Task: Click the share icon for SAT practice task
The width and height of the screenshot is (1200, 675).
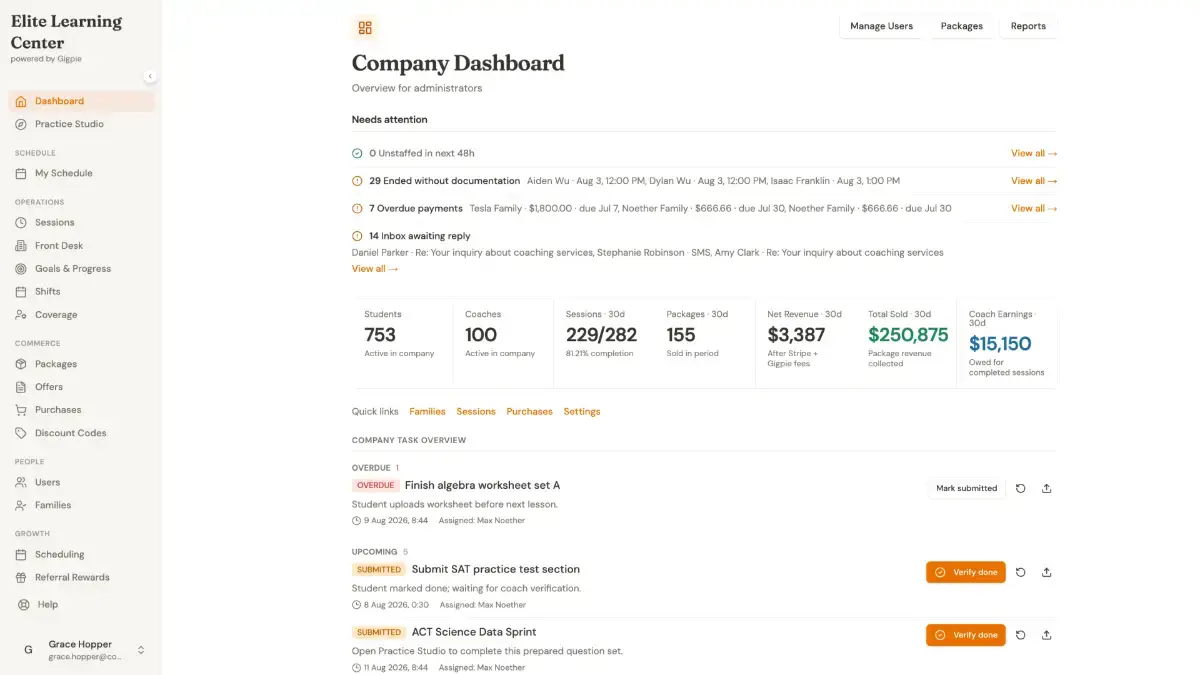Action: tap(1047, 572)
